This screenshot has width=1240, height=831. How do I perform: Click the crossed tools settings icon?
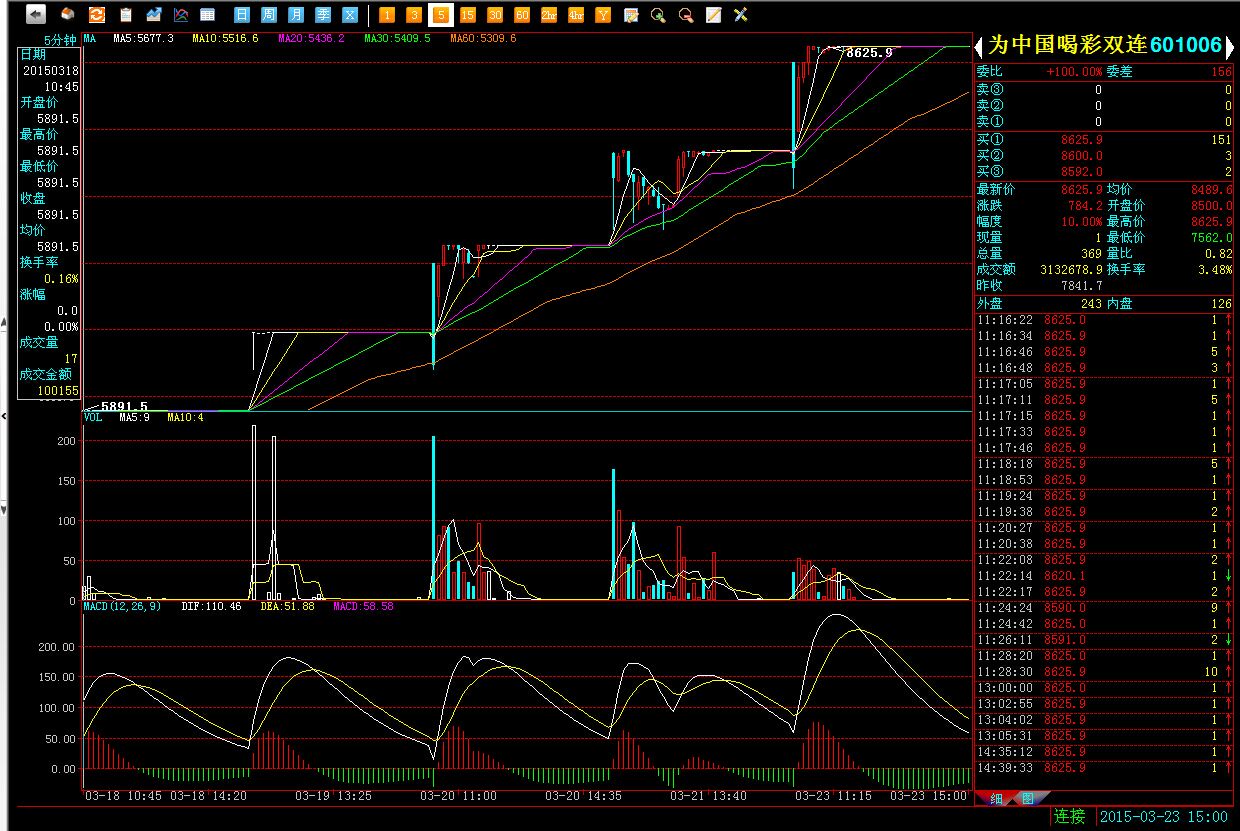coord(741,15)
